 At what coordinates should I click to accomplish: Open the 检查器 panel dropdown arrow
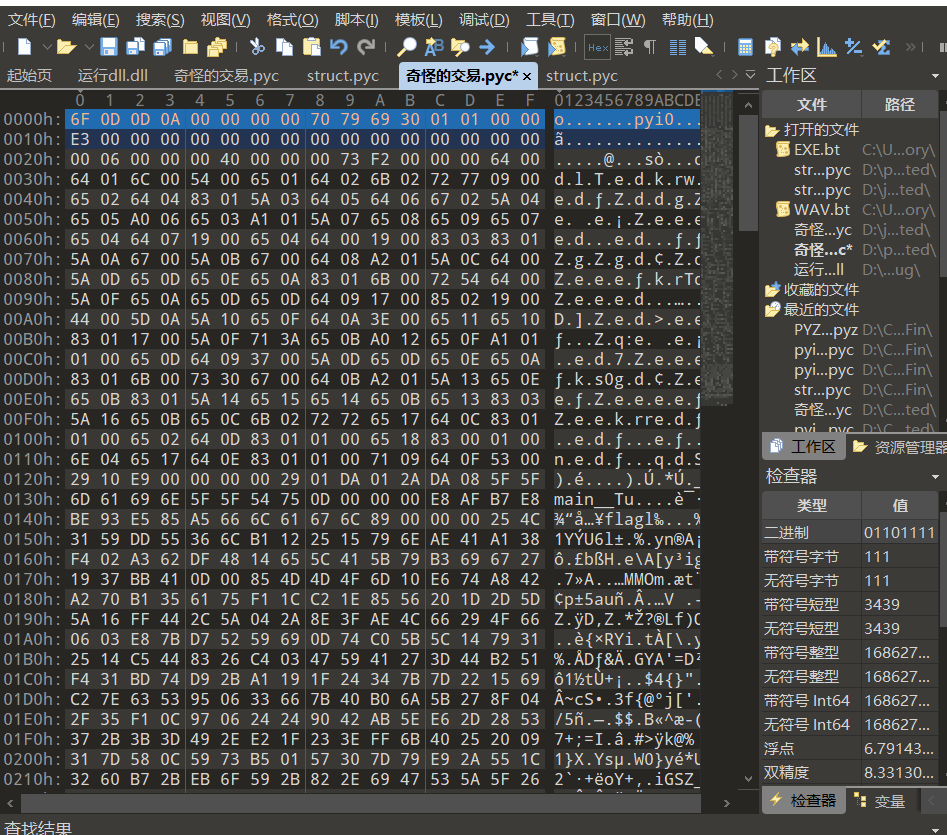935,476
